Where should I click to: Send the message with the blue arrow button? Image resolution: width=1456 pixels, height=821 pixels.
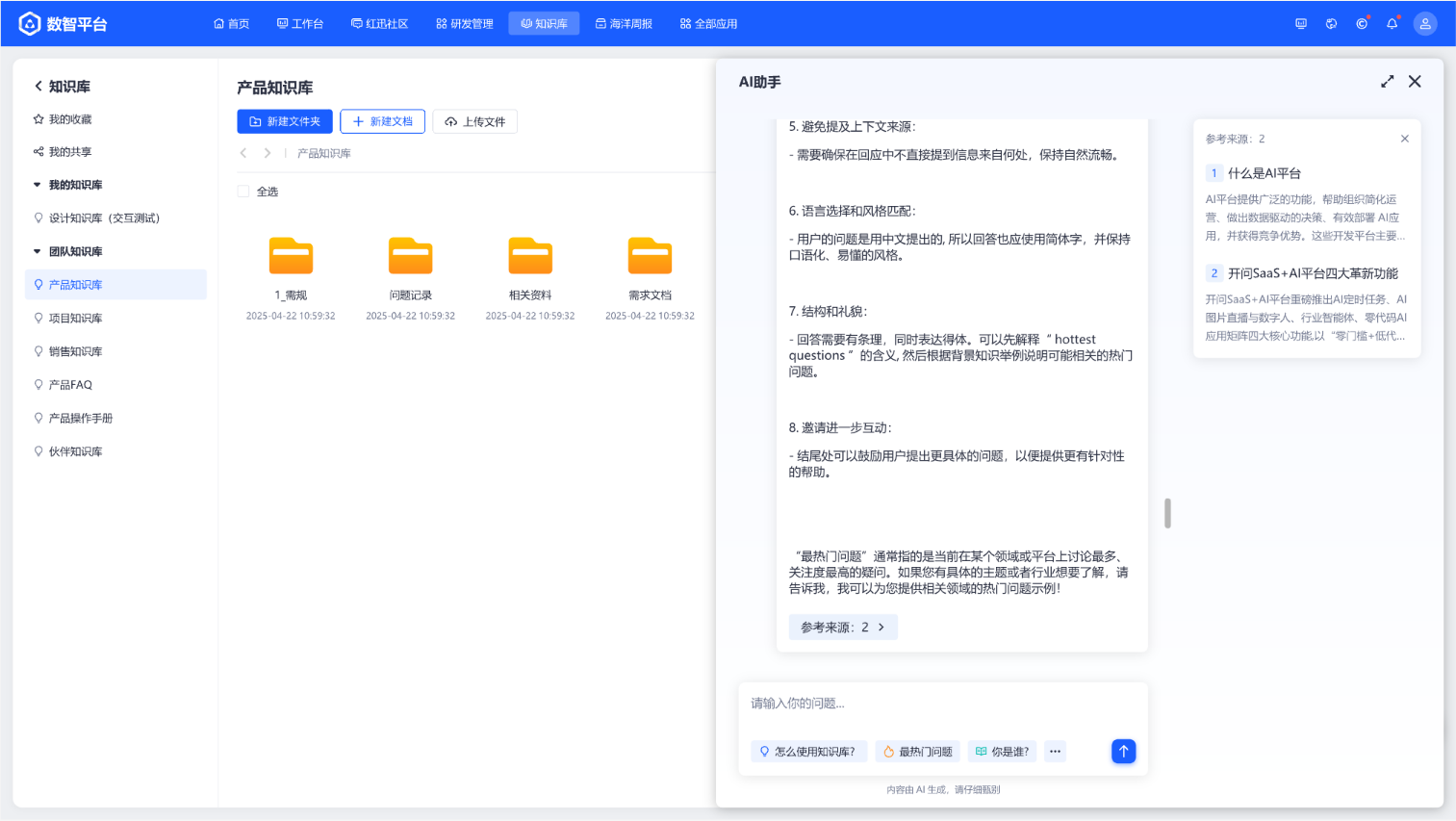1123,751
